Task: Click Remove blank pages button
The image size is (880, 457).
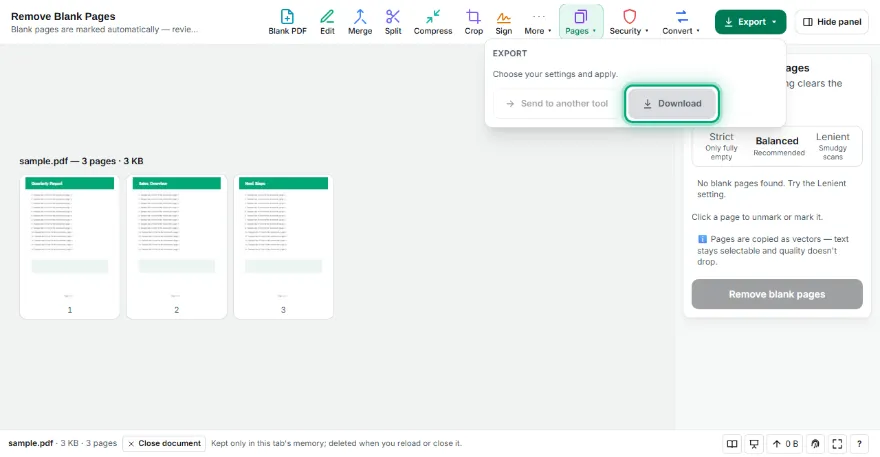Action: [x=777, y=294]
